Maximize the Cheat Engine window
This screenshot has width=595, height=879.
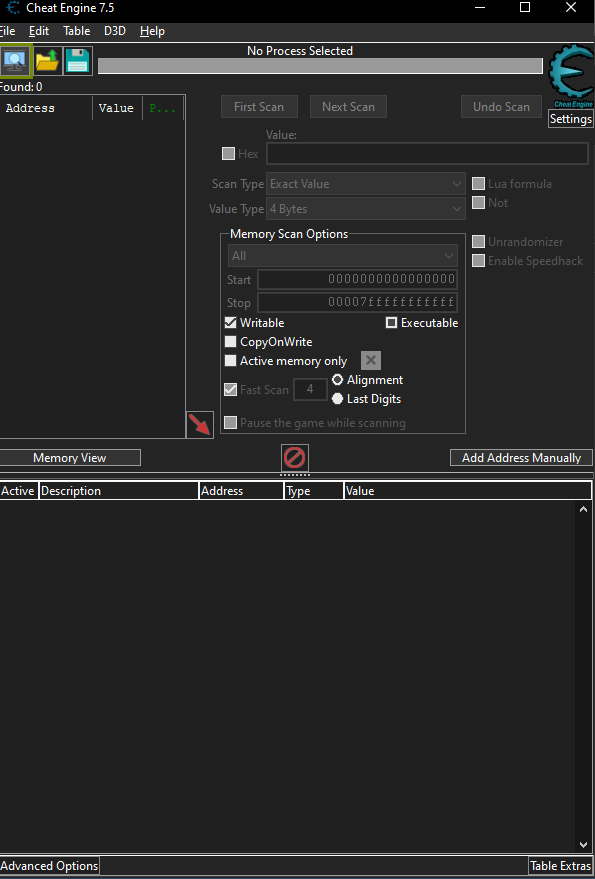[x=525, y=8]
